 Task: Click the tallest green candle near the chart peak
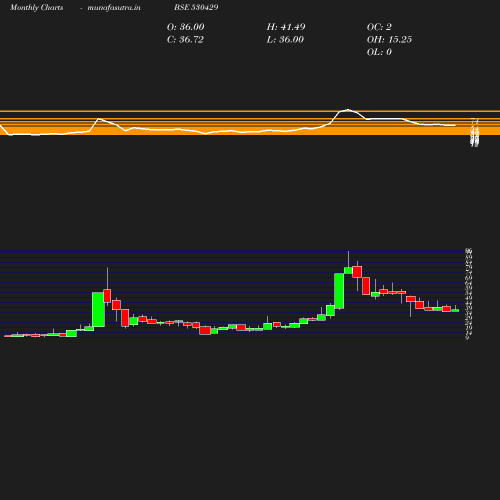click(x=339, y=291)
